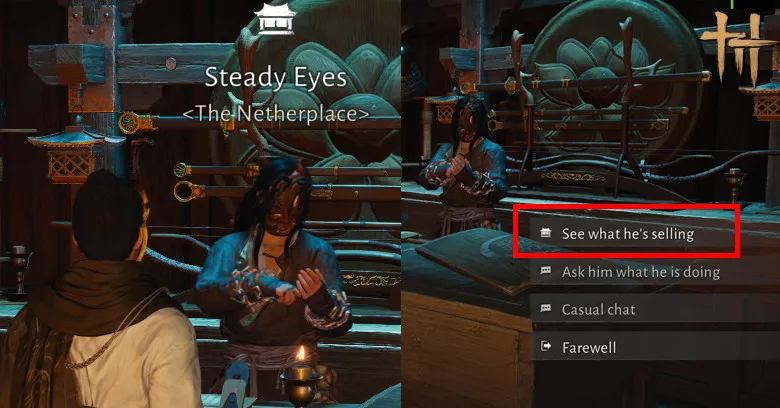This screenshot has width=780, height=408.
Task: Click the shop icon above Steady Eyes
Action: (275, 18)
